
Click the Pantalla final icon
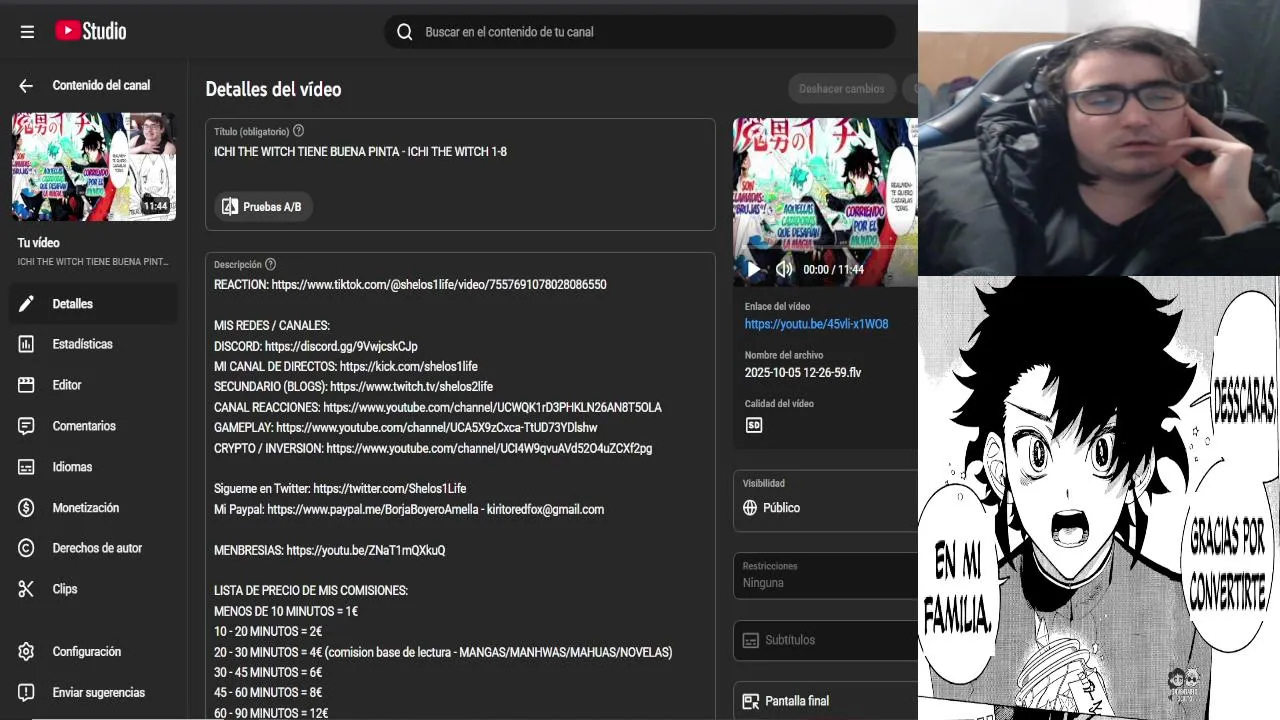point(751,701)
